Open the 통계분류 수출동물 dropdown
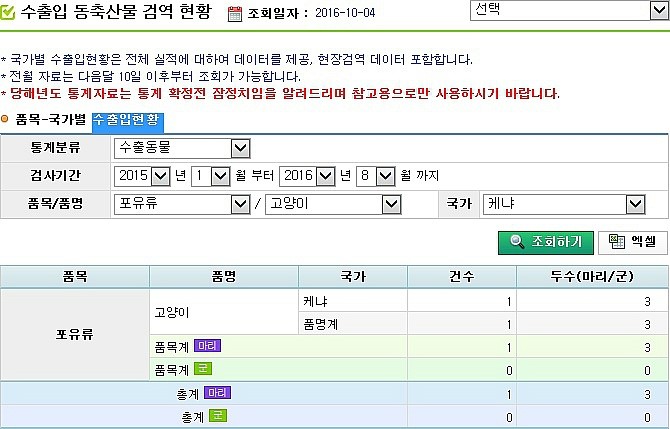670x429 pixels. (182, 148)
